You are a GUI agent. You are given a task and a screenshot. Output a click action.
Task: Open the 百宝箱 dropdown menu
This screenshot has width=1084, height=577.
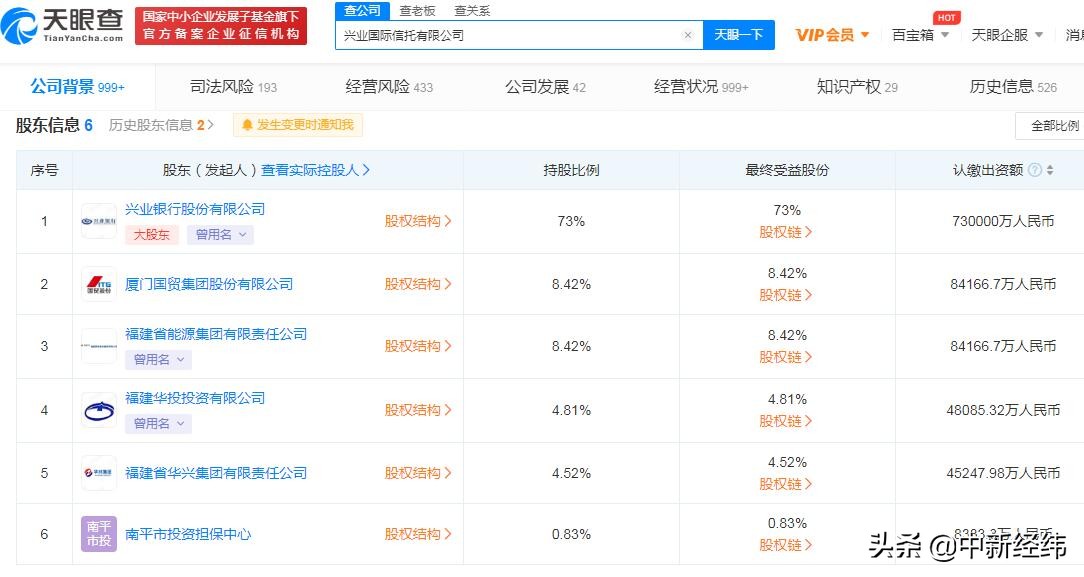coord(920,35)
